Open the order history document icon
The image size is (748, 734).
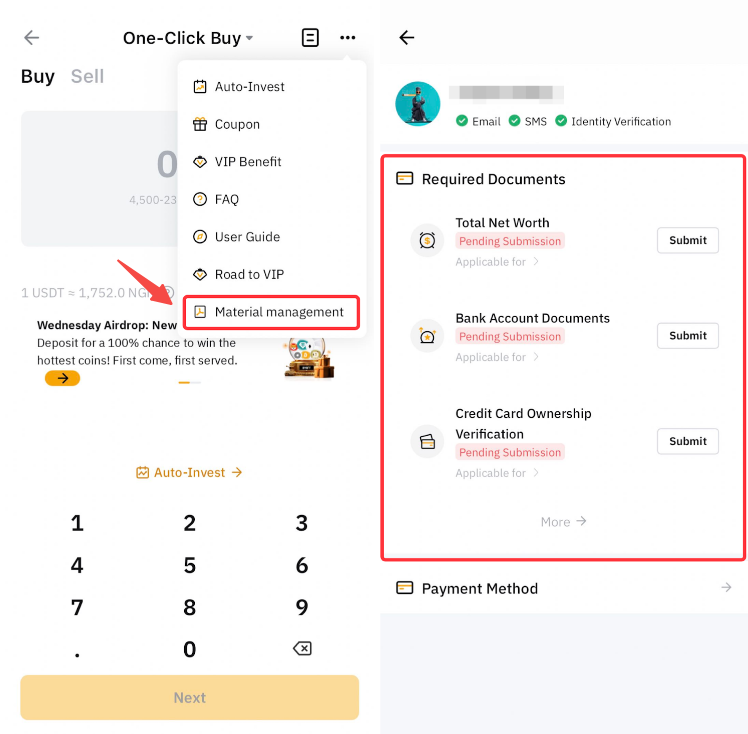click(x=310, y=38)
